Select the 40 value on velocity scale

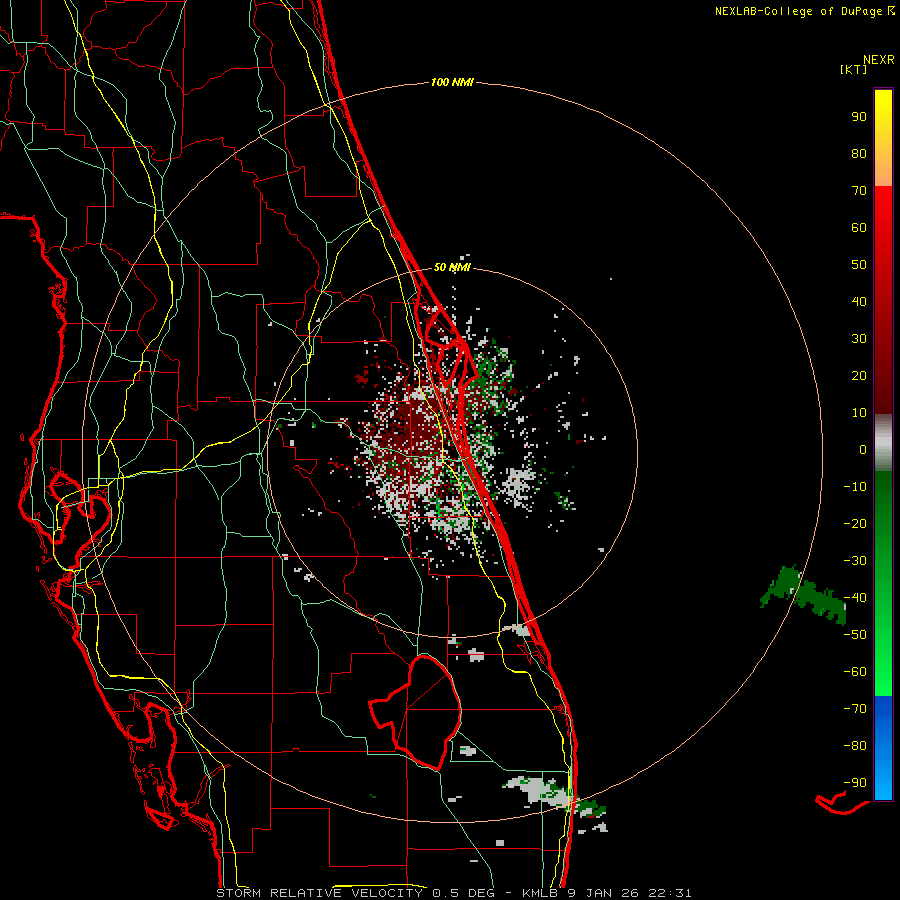(859, 302)
